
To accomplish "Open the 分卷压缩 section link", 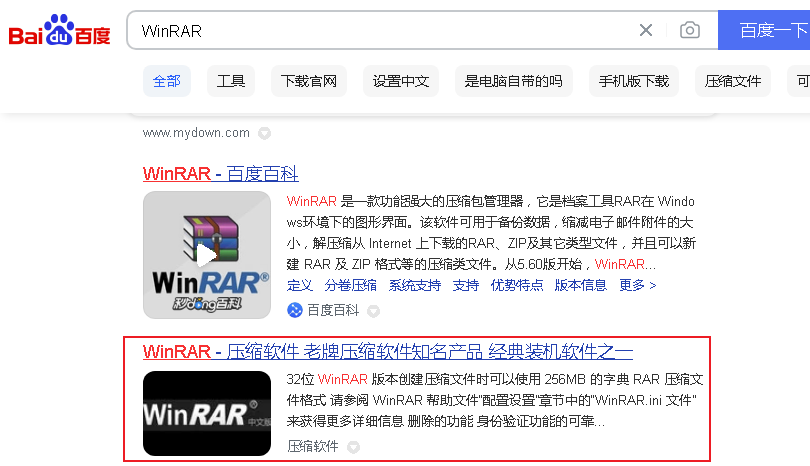I will click(350, 285).
